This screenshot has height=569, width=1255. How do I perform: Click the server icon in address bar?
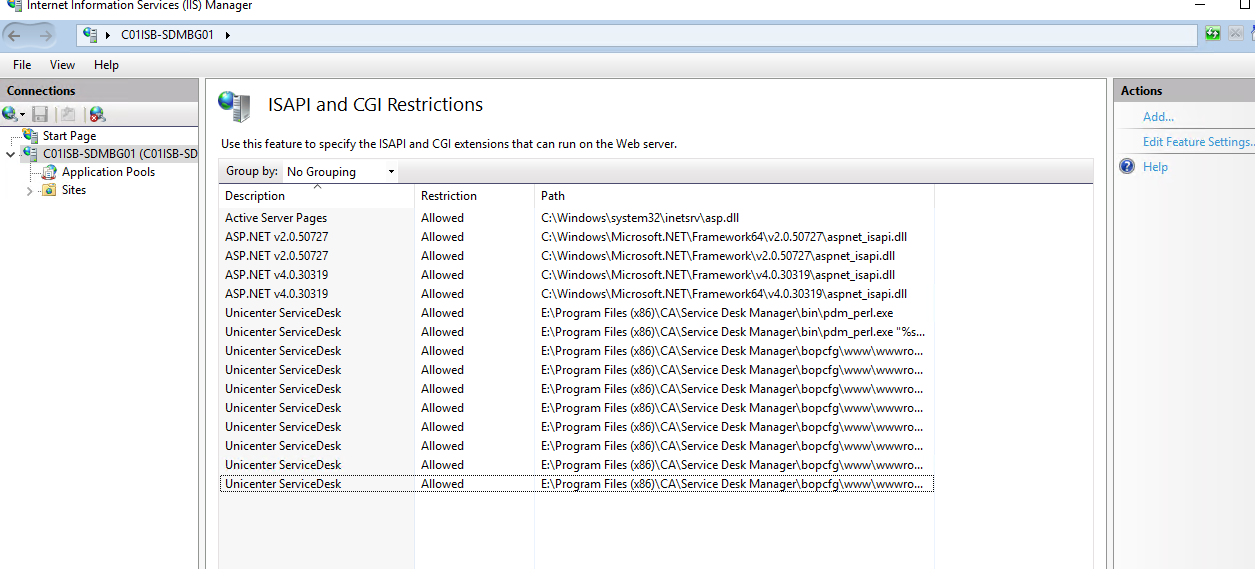pos(91,35)
